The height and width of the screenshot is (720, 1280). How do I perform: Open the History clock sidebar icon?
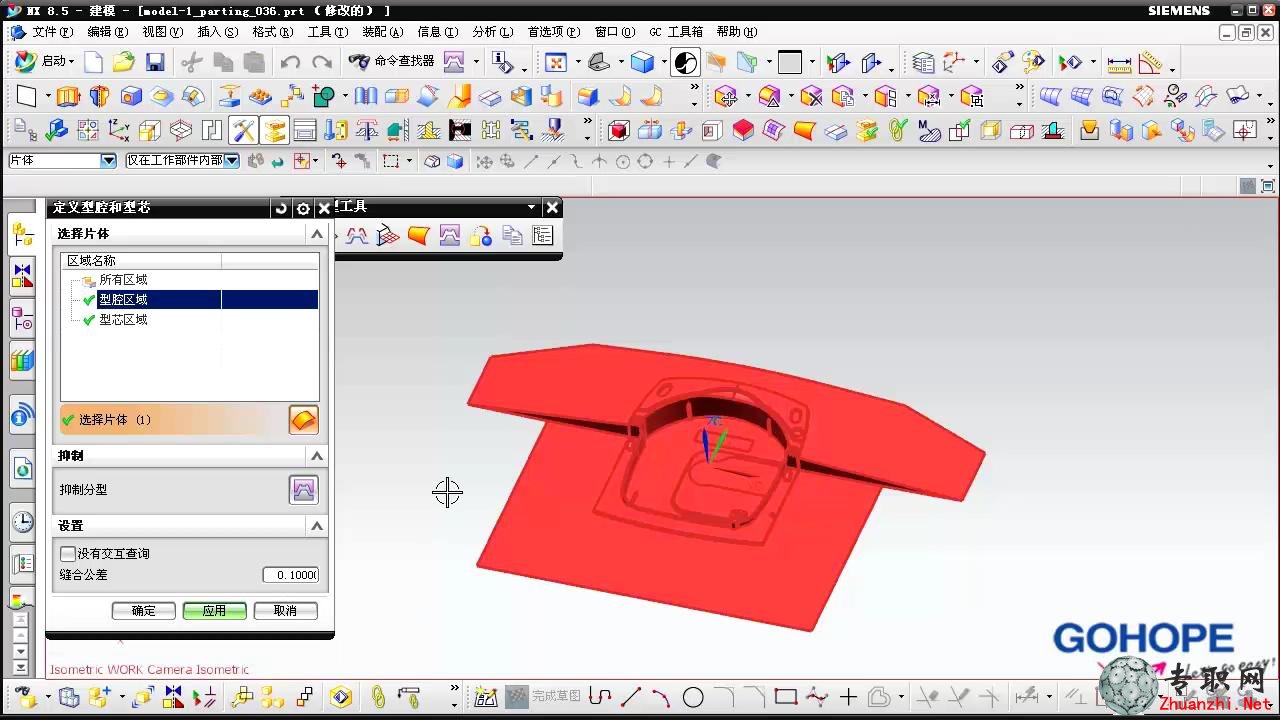(x=22, y=521)
